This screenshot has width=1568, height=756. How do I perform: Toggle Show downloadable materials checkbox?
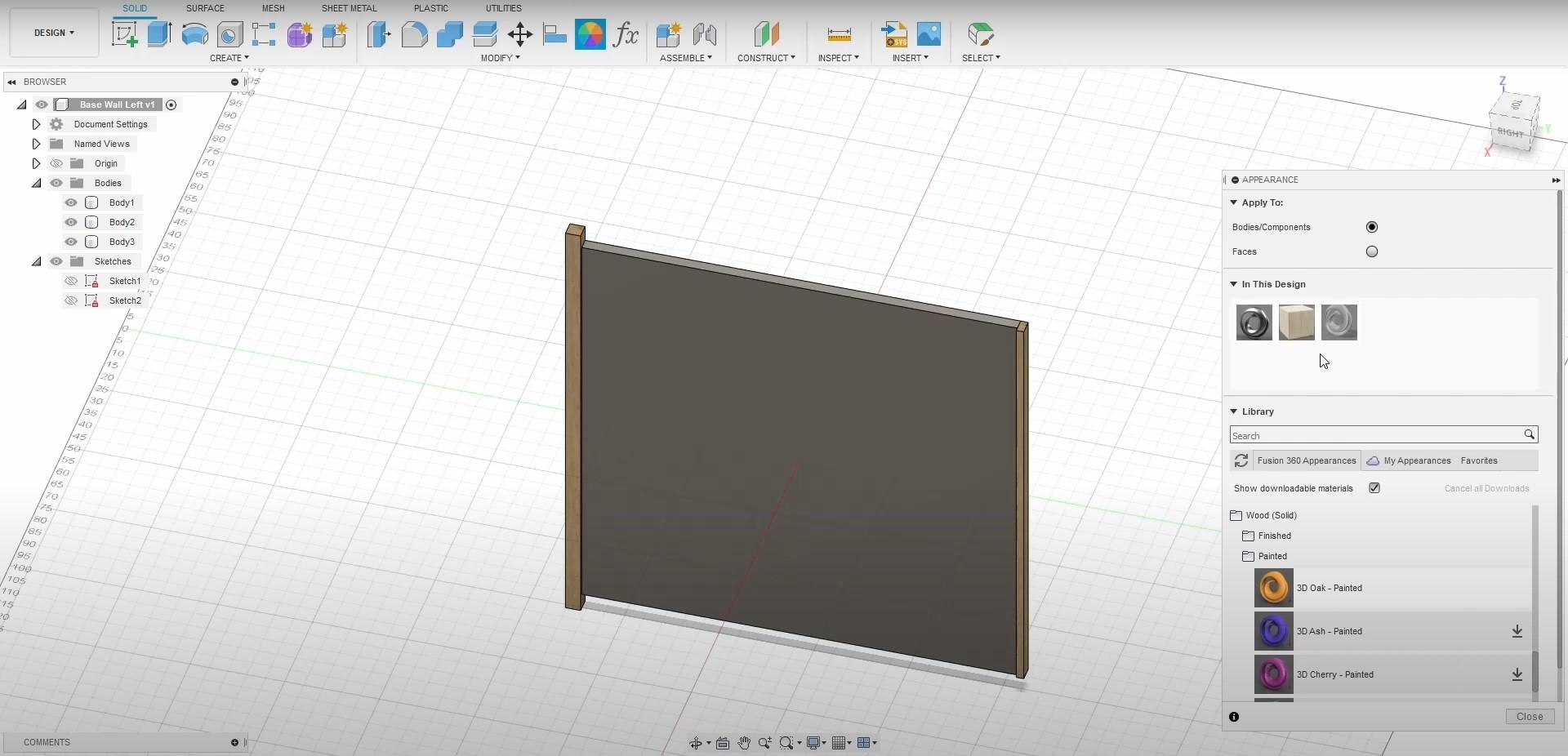pos(1374,488)
